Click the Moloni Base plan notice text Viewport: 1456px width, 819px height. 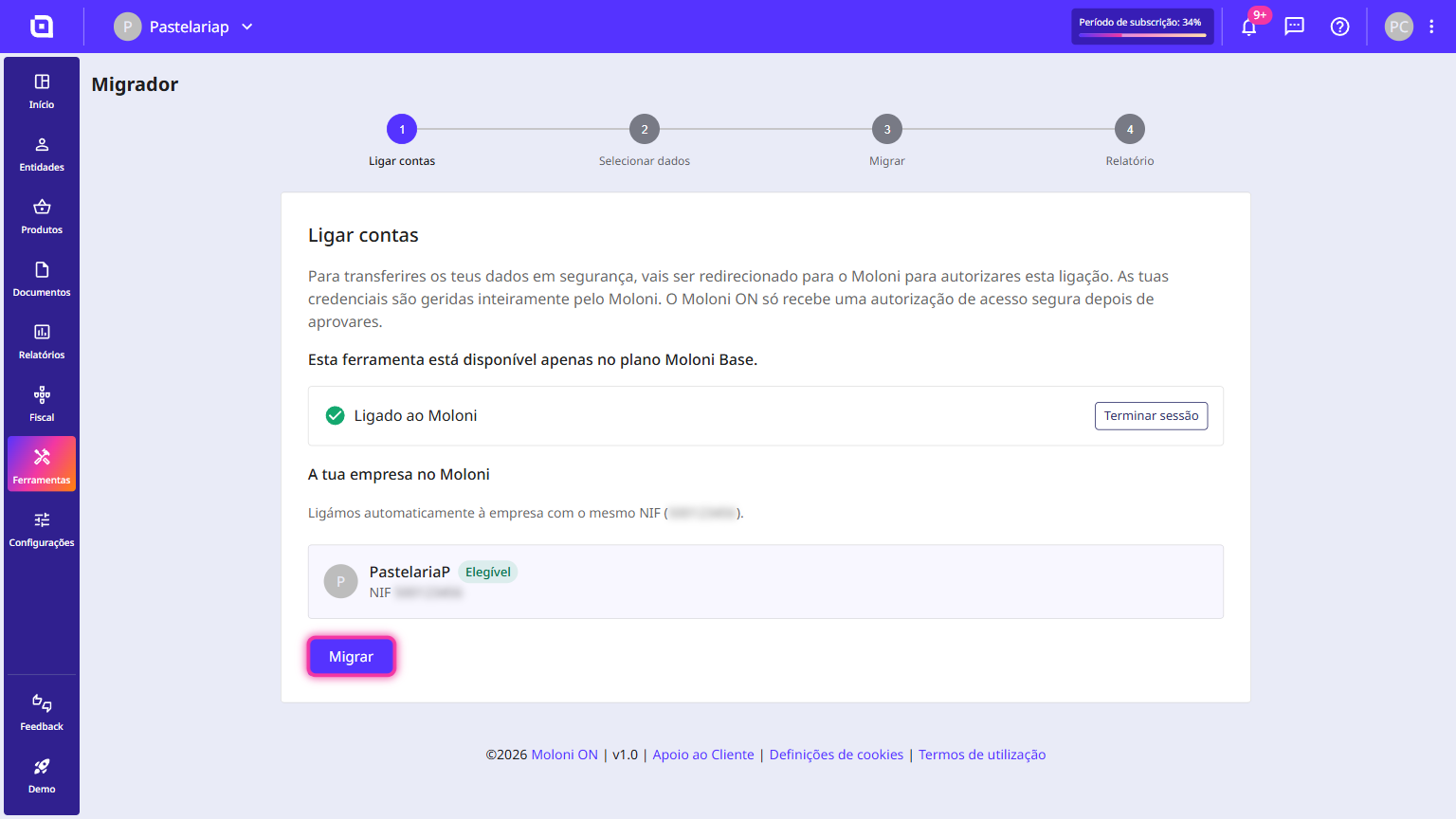coord(533,359)
